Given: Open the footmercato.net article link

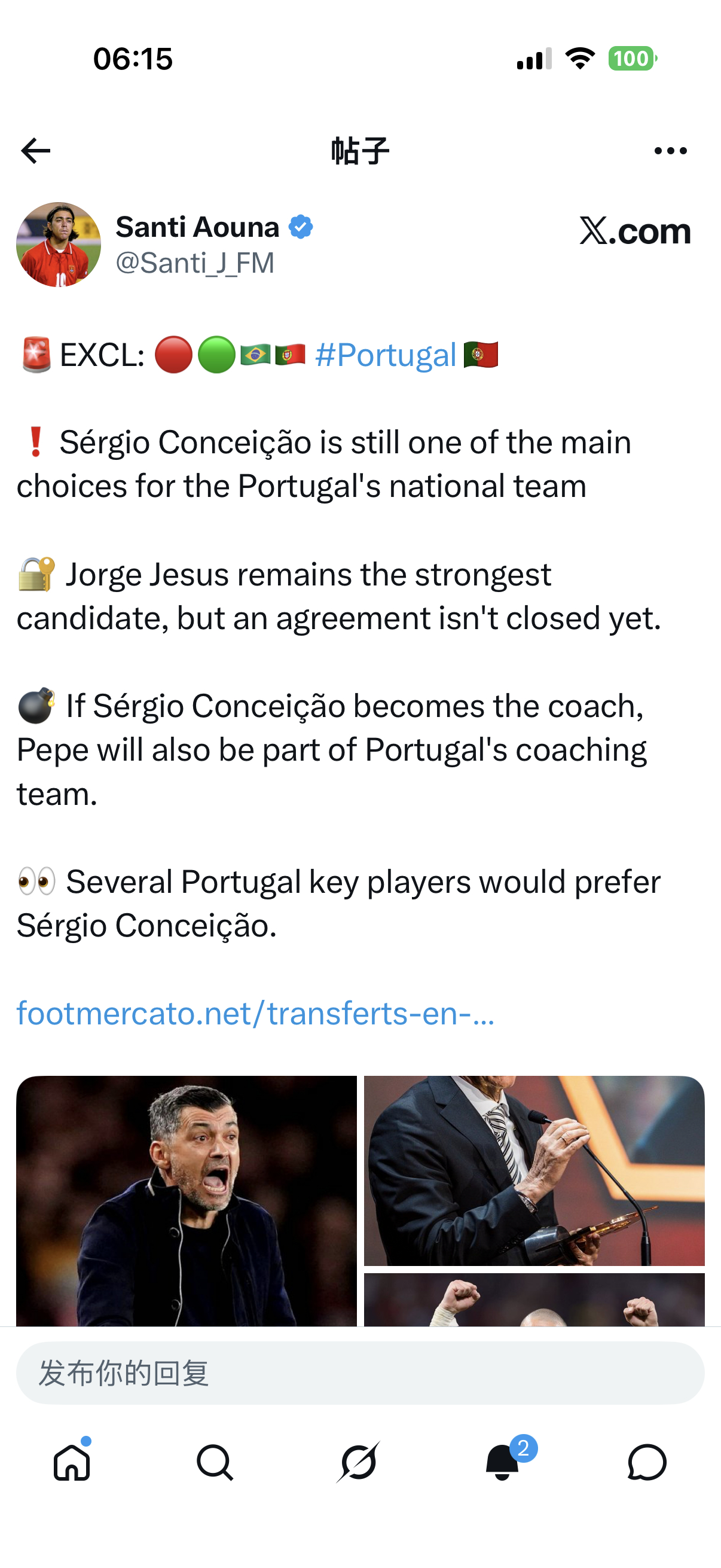Looking at the screenshot, I should point(255,1013).
